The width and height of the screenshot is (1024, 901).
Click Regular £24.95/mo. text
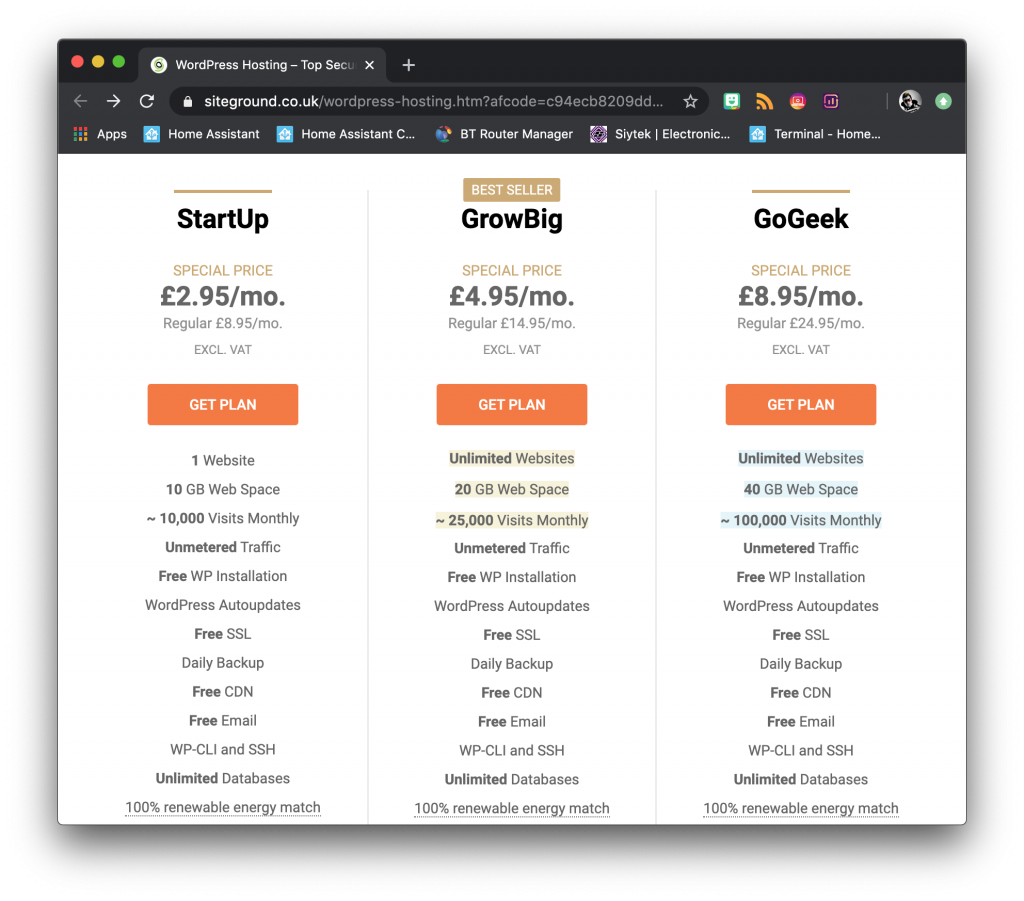(801, 324)
